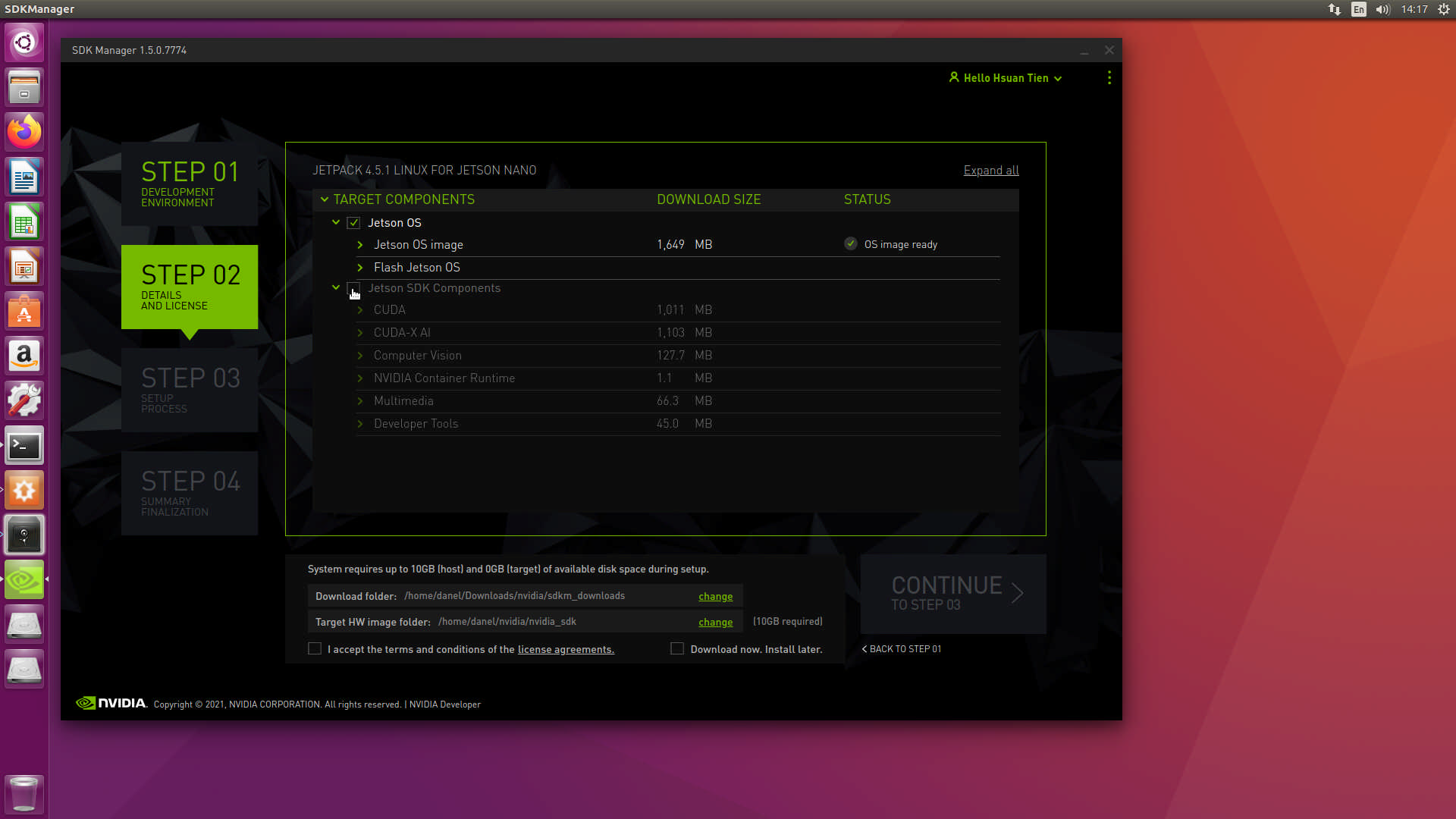Open the Amazon launcher icon
This screenshot has width=1456, height=819.
tap(24, 356)
